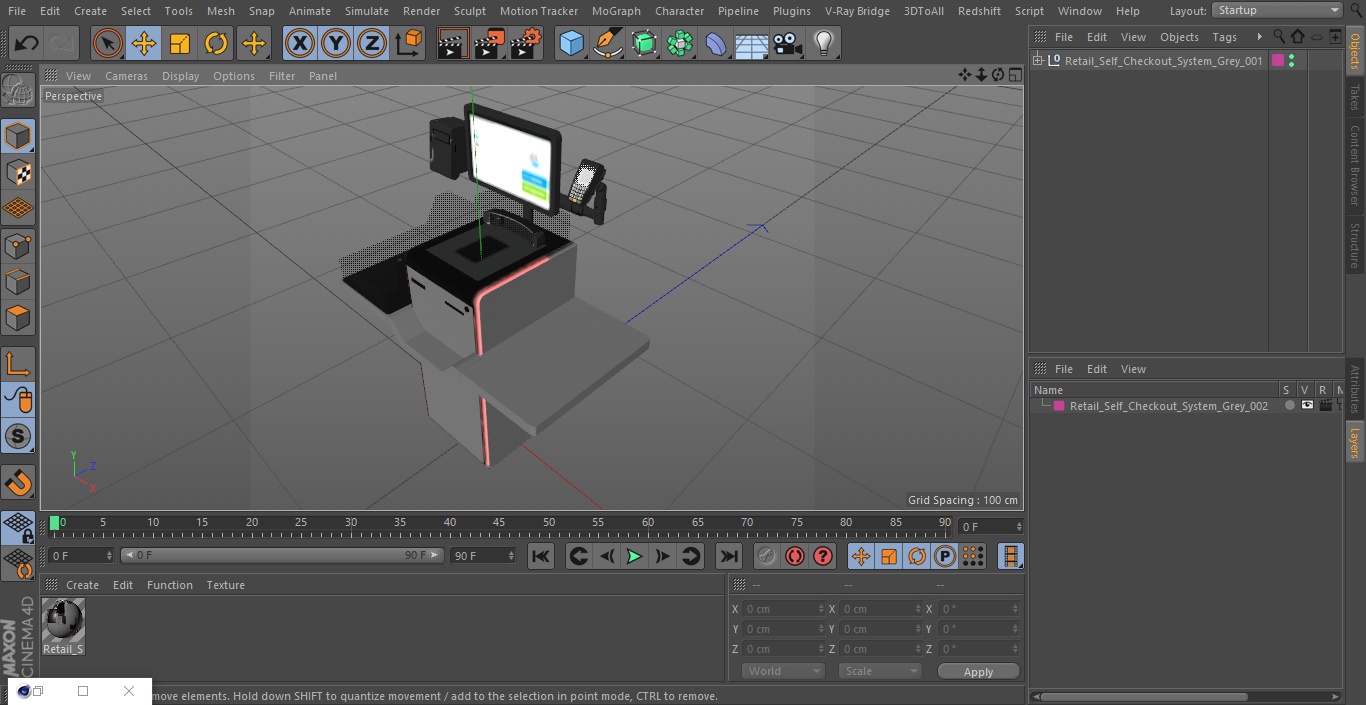Activate the Scale tool
Screen dimensions: 1366x705
click(180, 44)
